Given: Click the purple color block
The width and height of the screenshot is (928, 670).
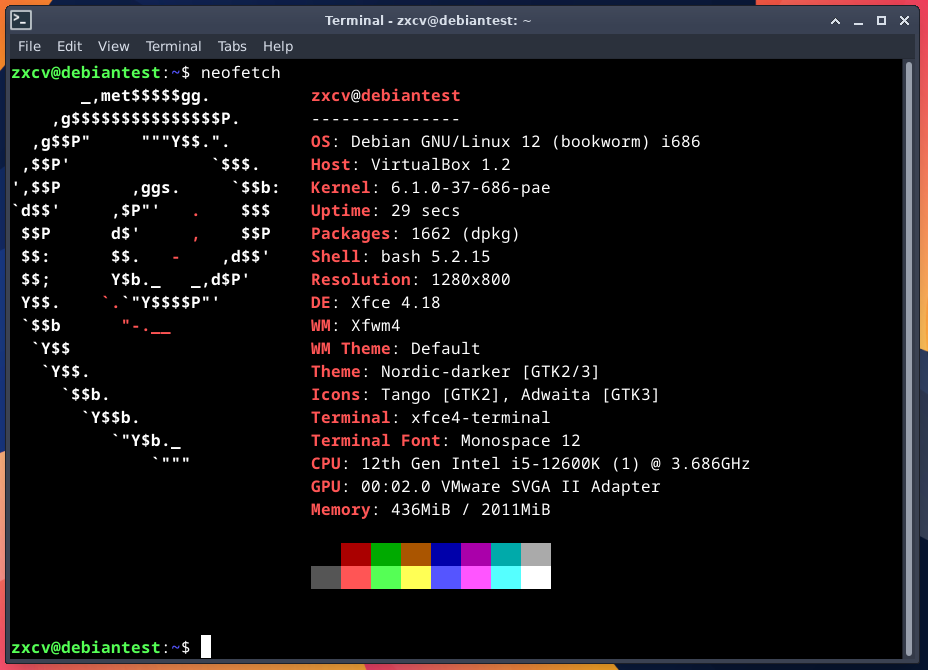Looking at the screenshot, I should click(x=476, y=555).
